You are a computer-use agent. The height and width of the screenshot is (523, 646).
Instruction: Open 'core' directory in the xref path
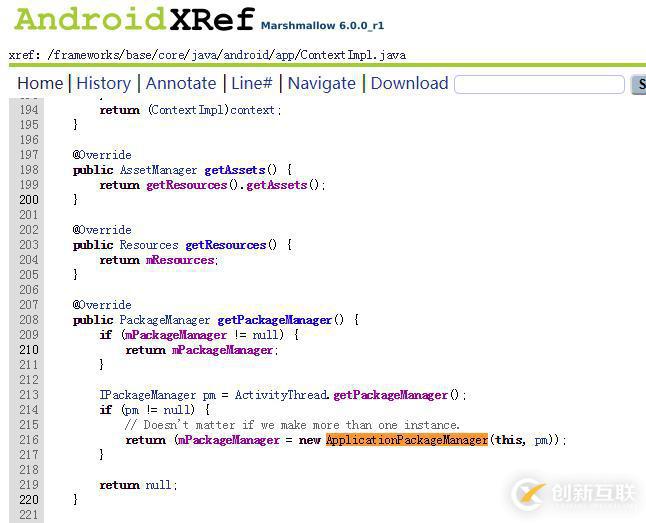171,55
